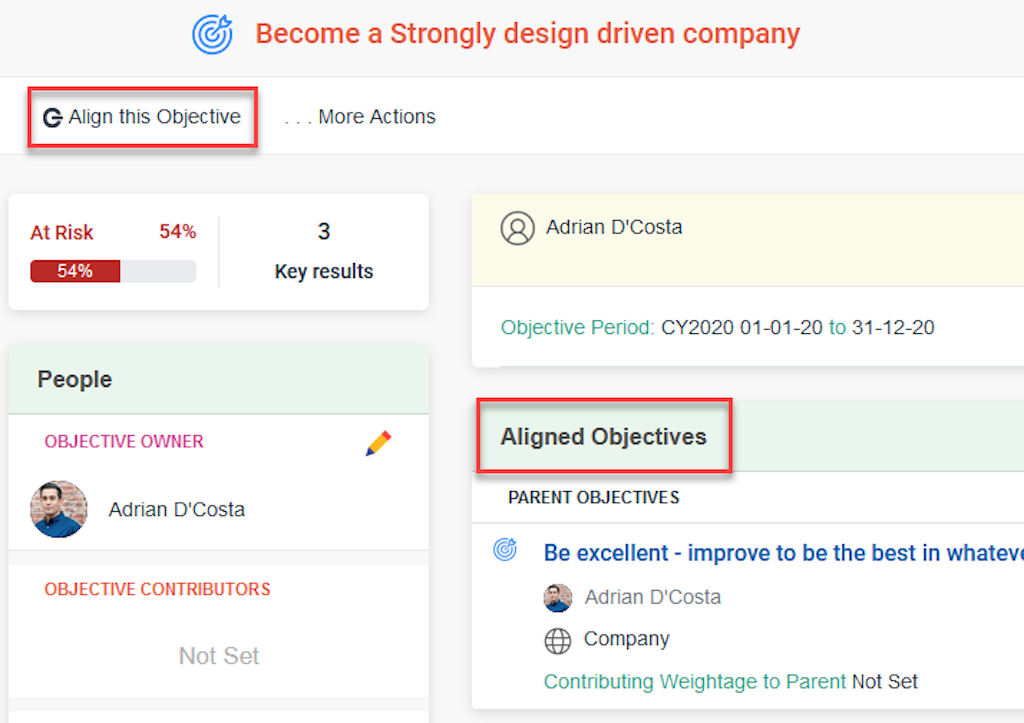This screenshot has width=1024, height=723.
Task: Click Adrian D'Costa's profile circle icon
Action: coord(517,228)
